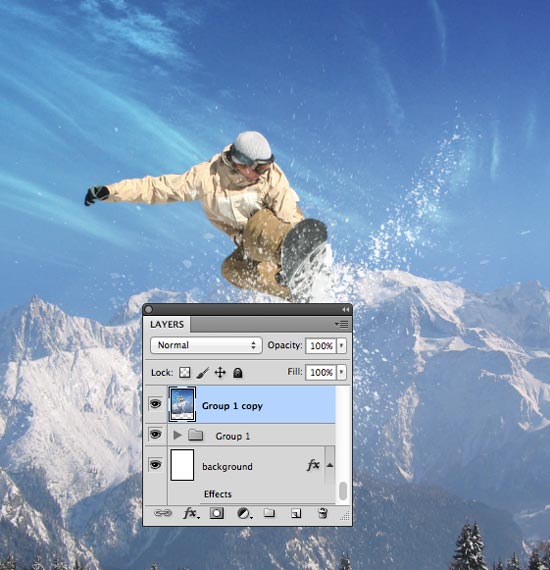The image size is (550, 570).
Task: Hide the Group 1 copy layer
Action: [156, 404]
